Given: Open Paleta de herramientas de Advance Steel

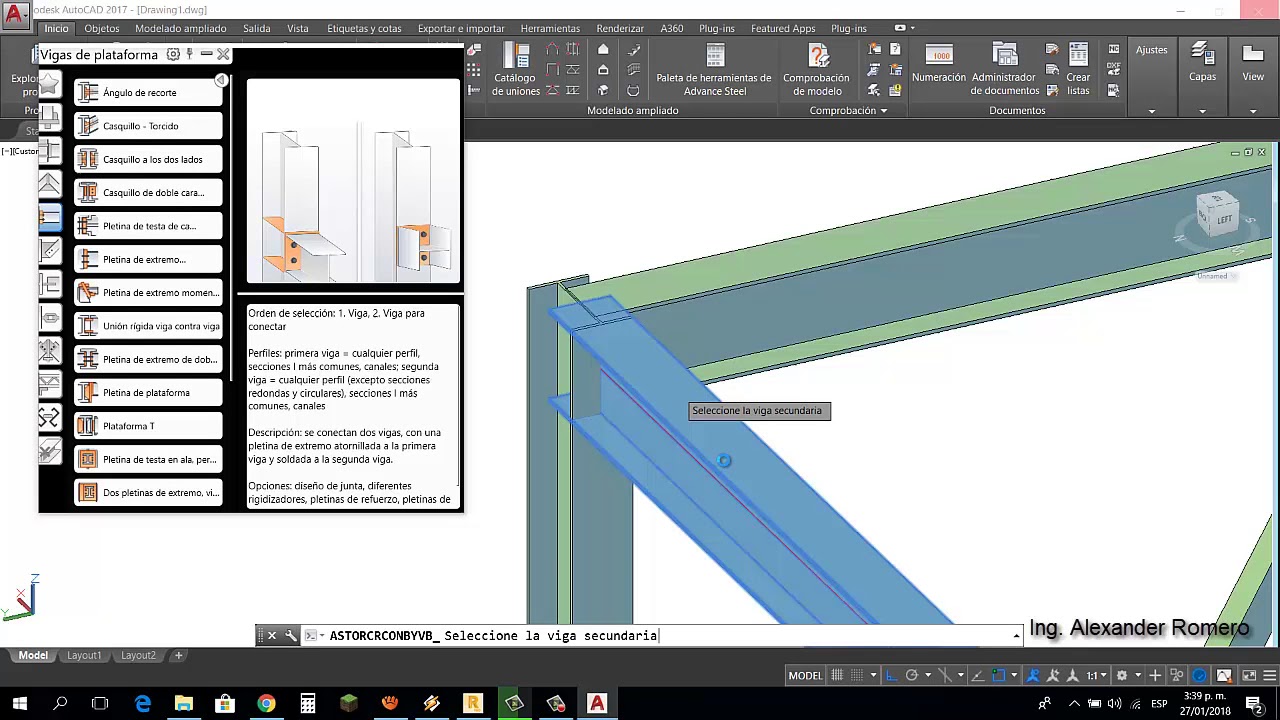Looking at the screenshot, I should [x=714, y=70].
